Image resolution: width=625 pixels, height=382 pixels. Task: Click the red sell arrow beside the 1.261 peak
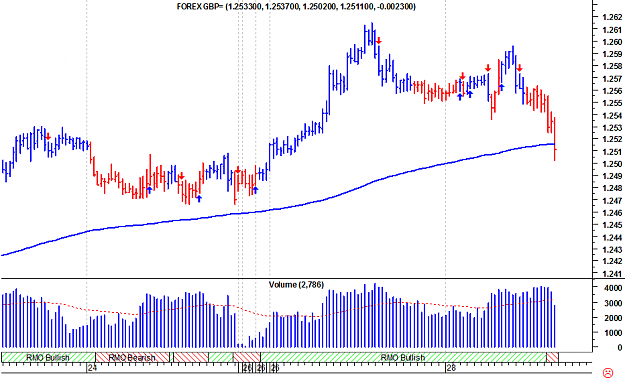tap(379, 40)
